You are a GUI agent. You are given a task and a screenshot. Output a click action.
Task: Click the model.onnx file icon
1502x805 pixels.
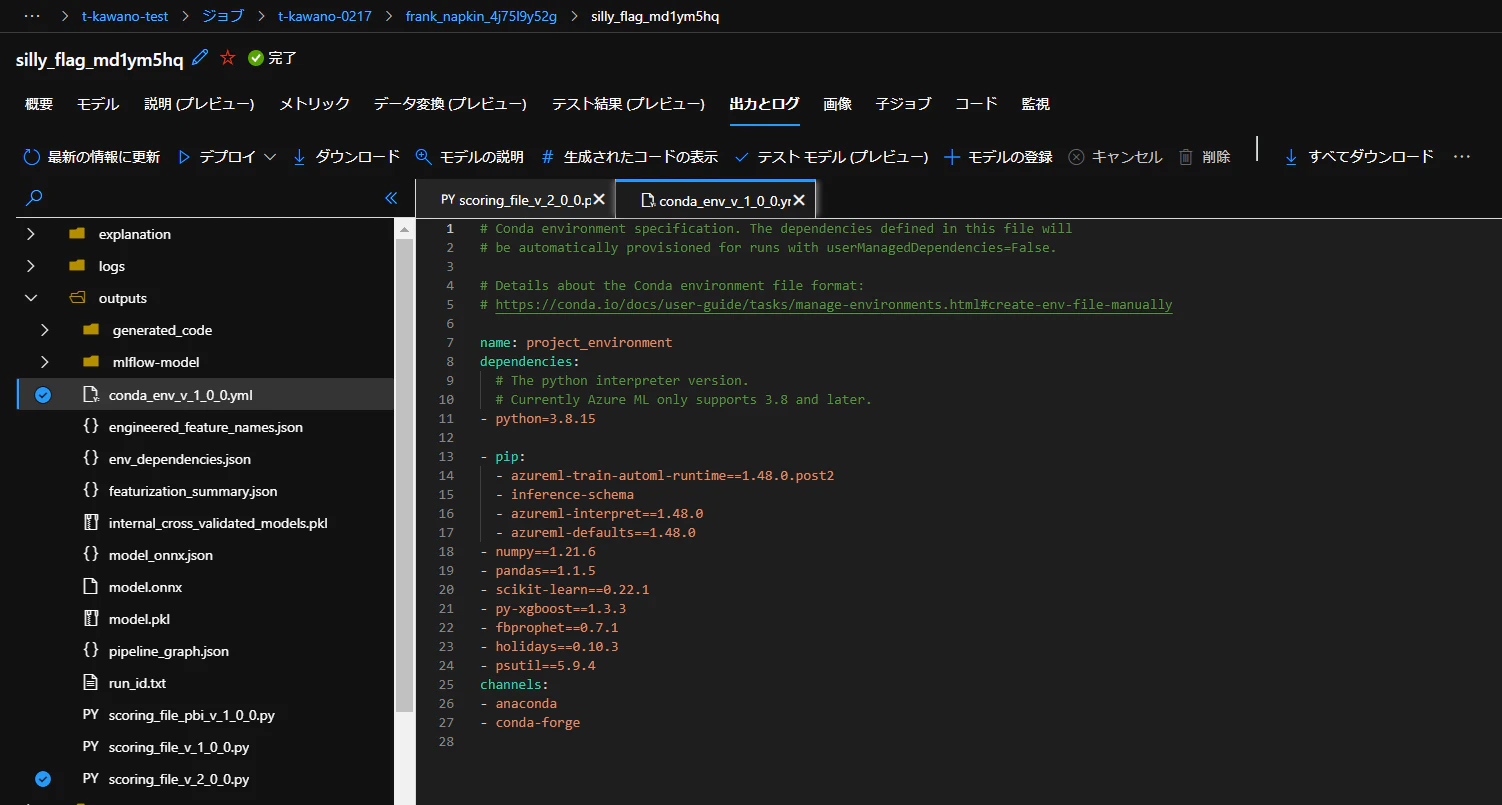click(x=90, y=587)
